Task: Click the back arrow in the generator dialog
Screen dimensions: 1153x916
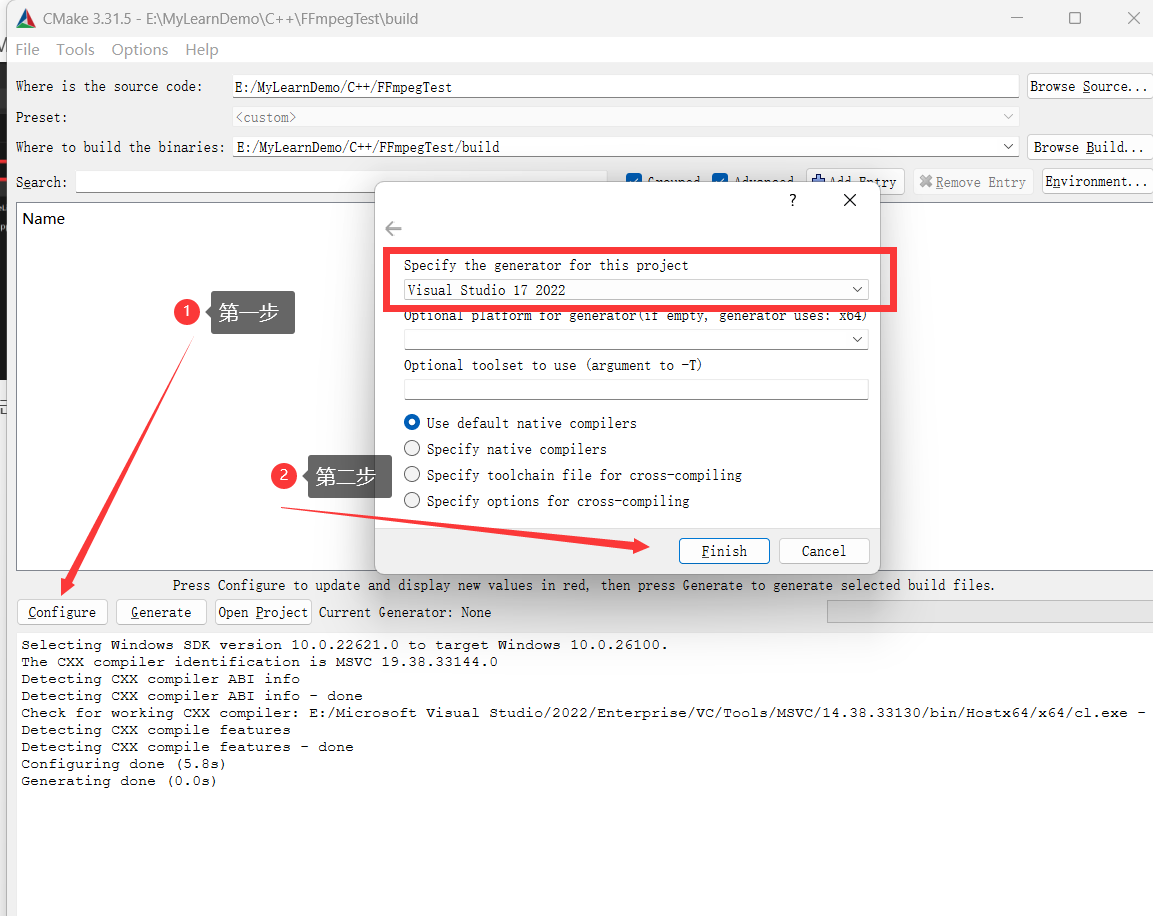Action: click(393, 228)
